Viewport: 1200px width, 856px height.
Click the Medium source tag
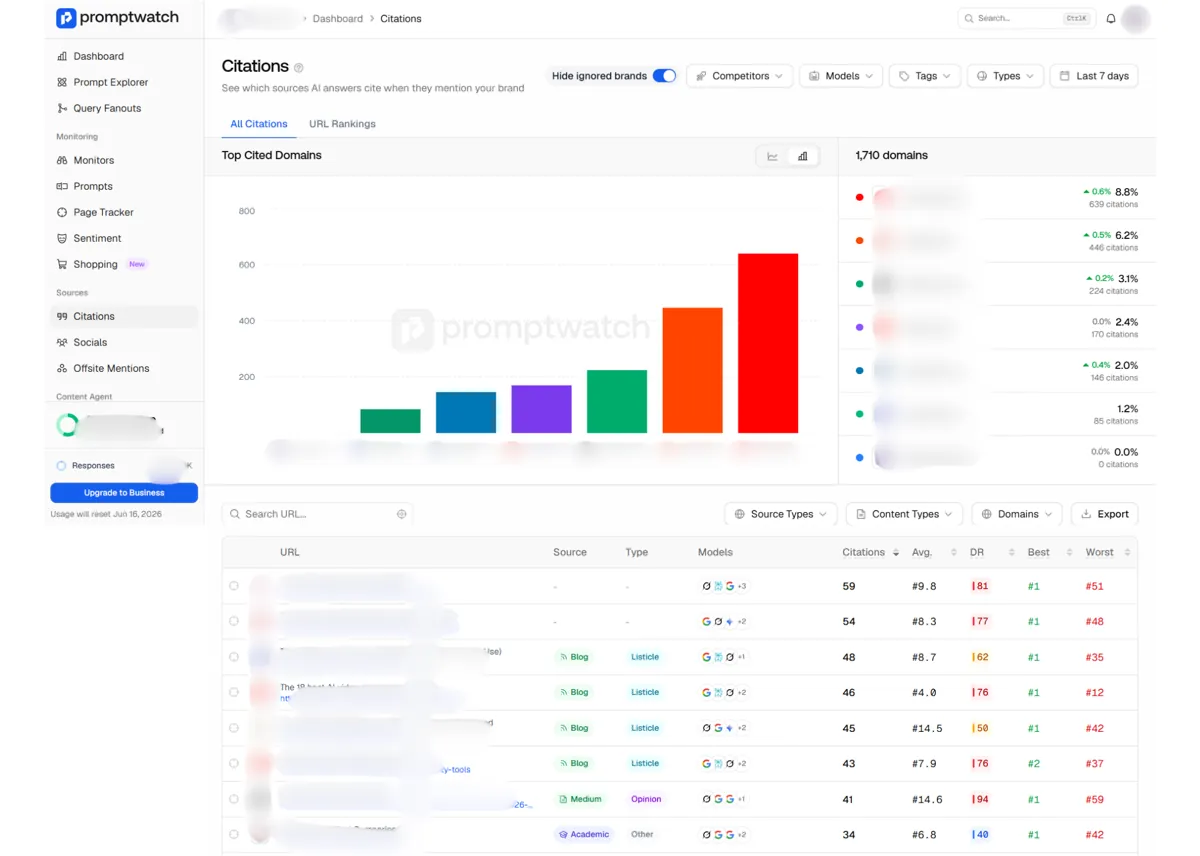[x=581, y=799]
